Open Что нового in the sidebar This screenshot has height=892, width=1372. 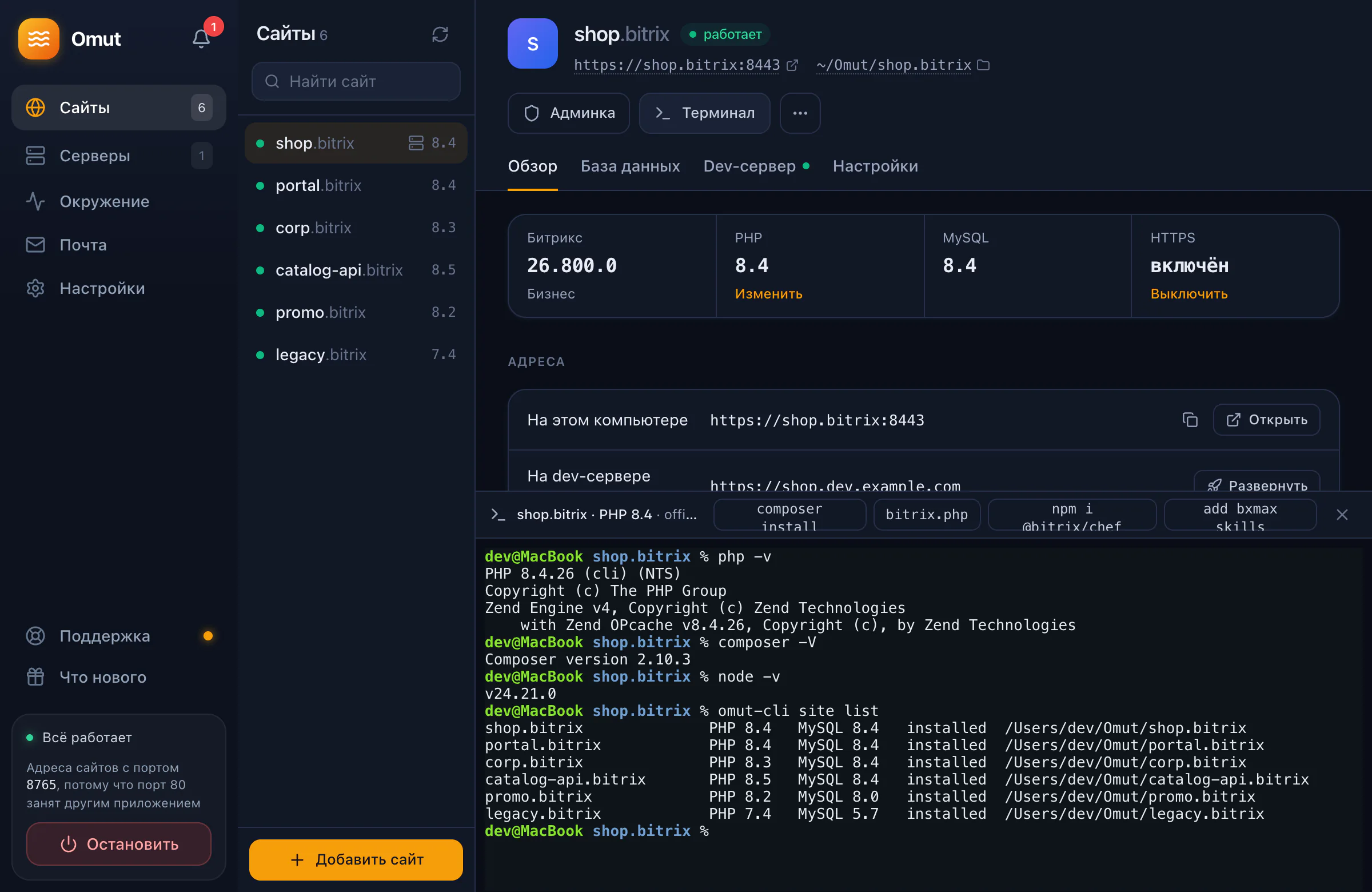tap(119, 677)
